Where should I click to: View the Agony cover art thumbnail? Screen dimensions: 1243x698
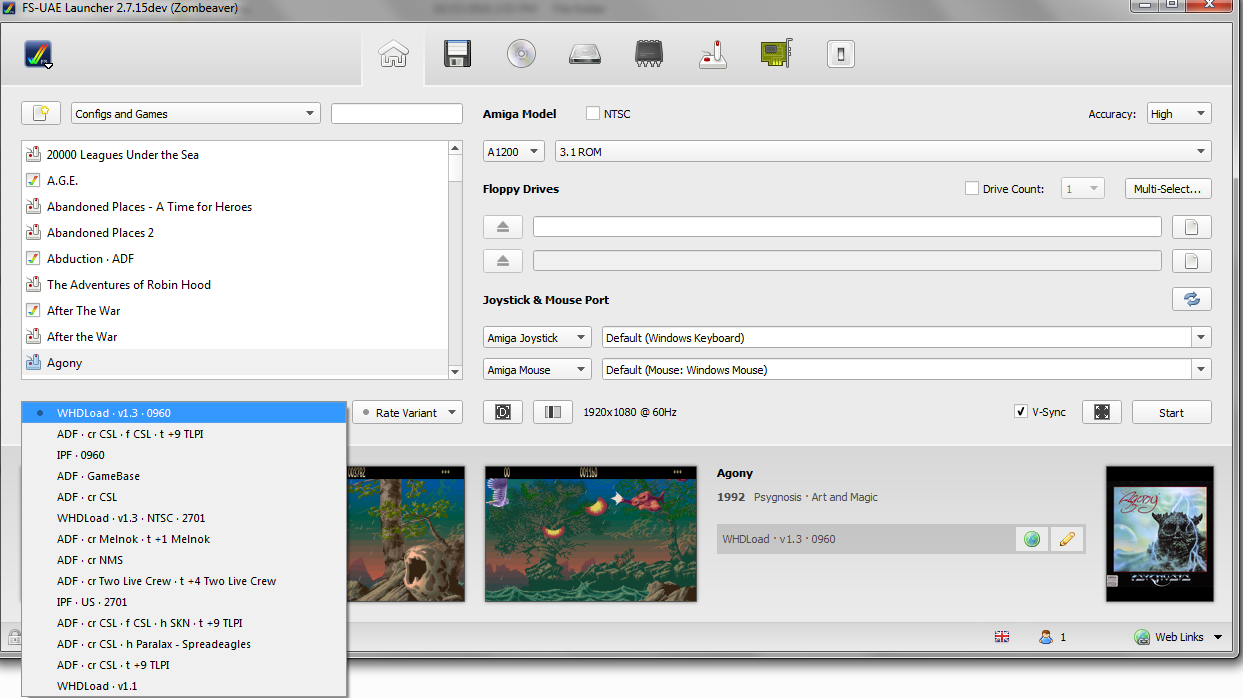coord(1159,534)
